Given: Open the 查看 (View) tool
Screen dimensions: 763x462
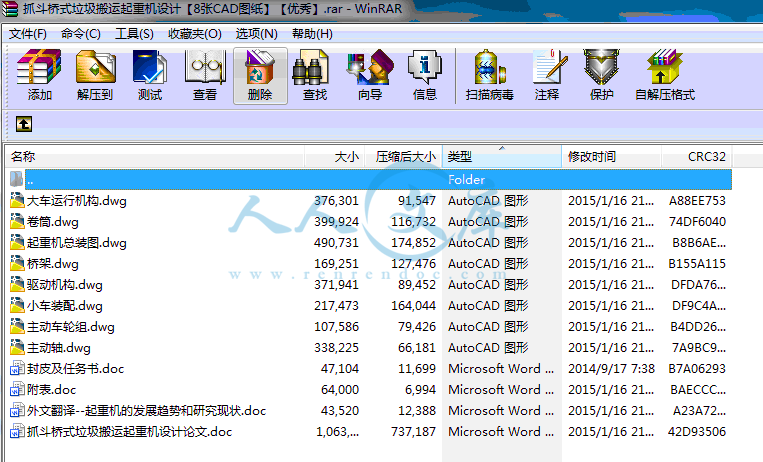Looking at the screenshot, I should point(204,75).
